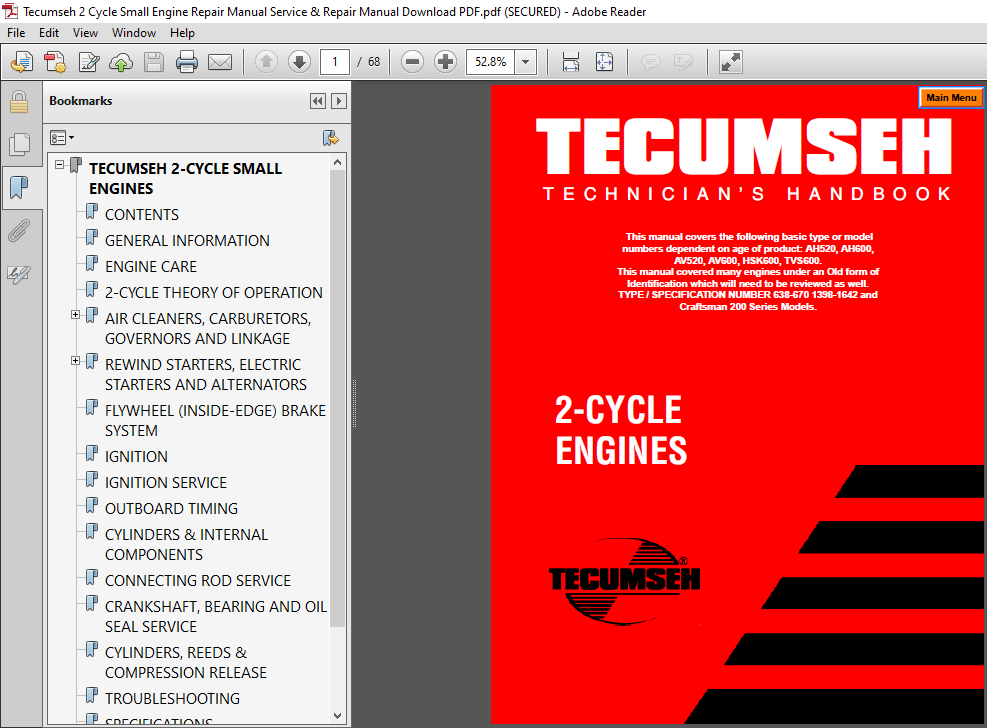Click the Create PDF toolbar icon
The height and width of the screenshot is (728, 987).
tap(22, 62)
